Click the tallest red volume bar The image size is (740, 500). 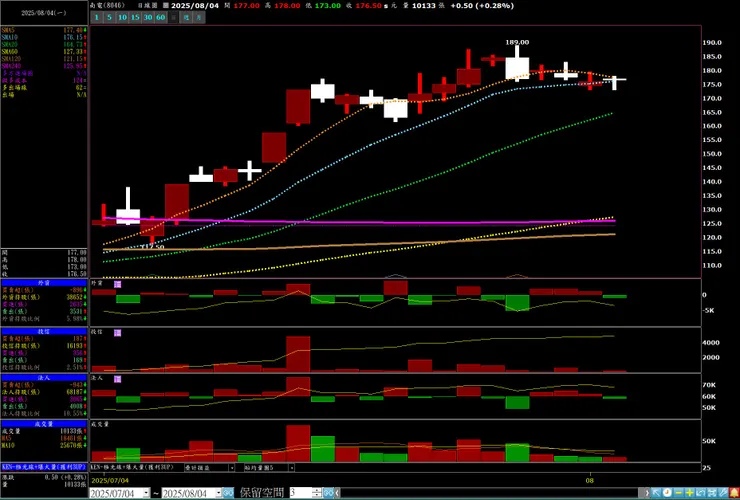coord(298,443)
